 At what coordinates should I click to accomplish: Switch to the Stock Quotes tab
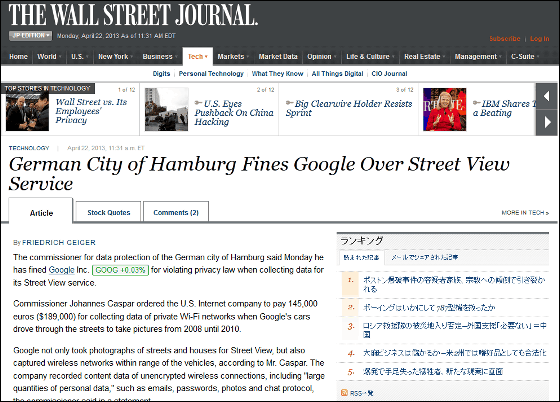pos(109,212)
